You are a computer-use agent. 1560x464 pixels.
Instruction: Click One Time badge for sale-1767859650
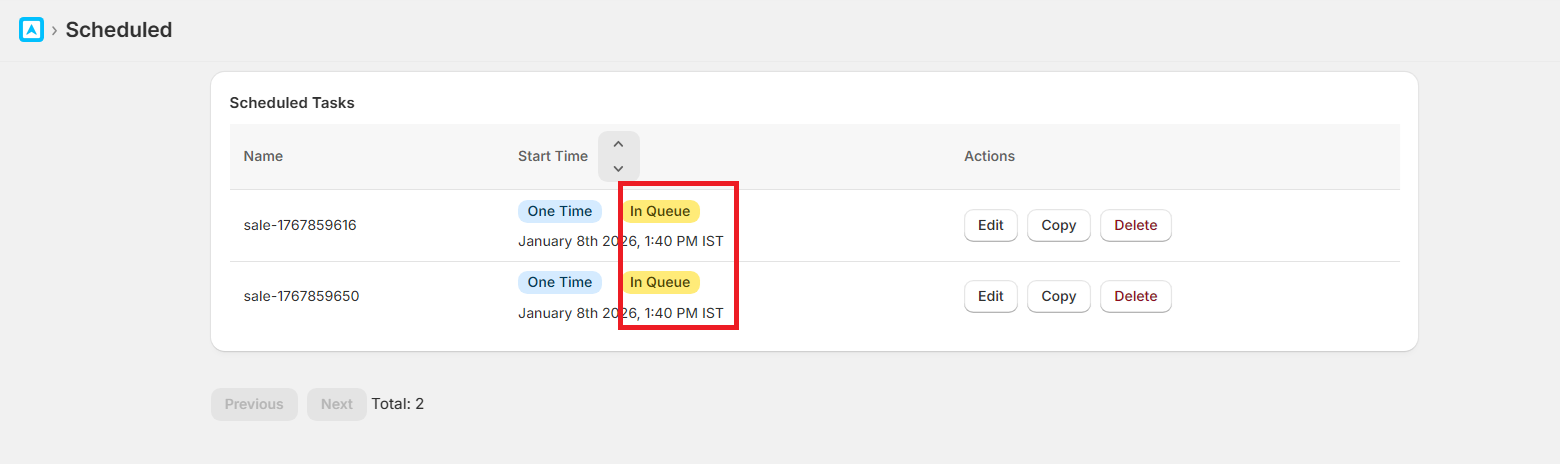560,282
